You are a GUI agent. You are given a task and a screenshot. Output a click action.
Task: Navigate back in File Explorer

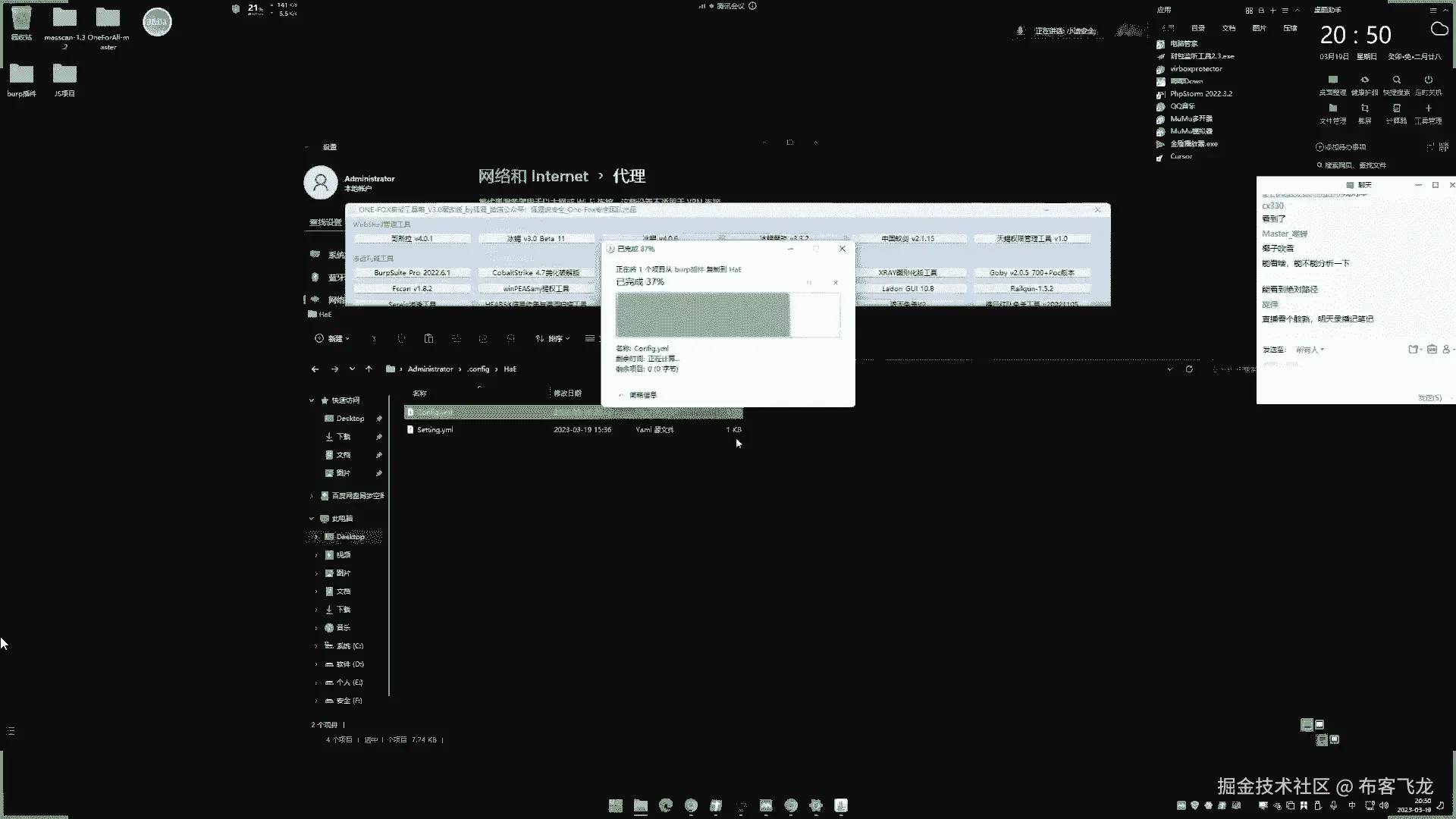click(315, 369)
